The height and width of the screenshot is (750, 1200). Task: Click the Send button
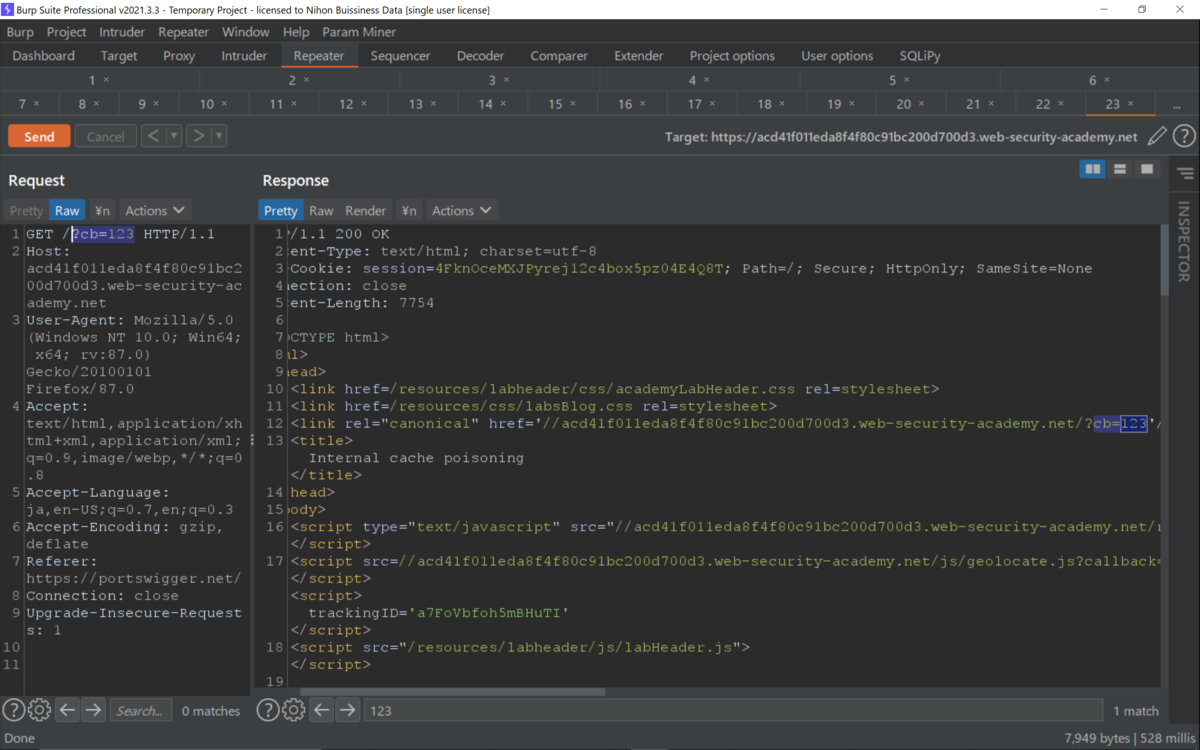coord(39,136)
